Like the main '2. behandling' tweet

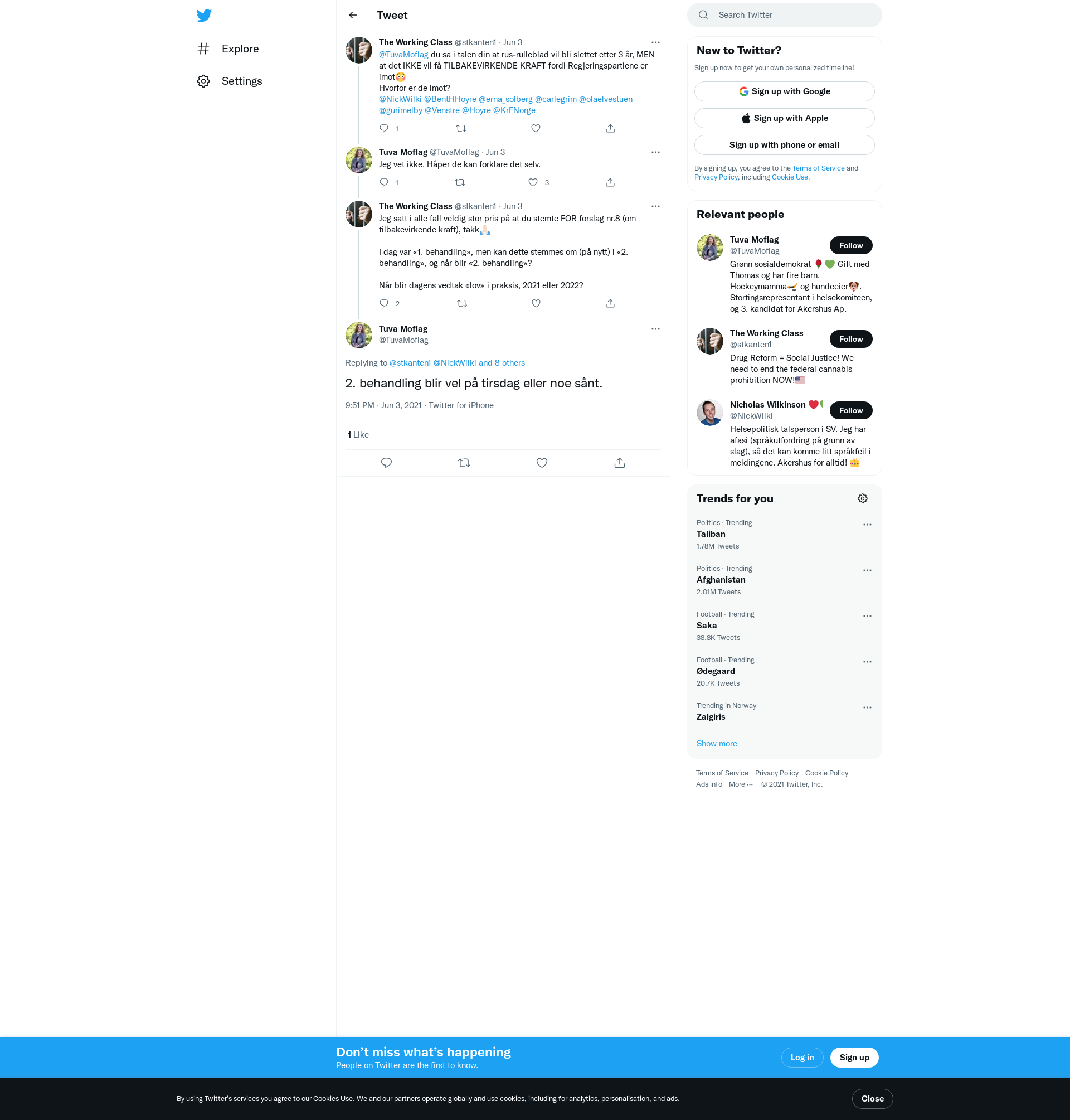[542, 463]
